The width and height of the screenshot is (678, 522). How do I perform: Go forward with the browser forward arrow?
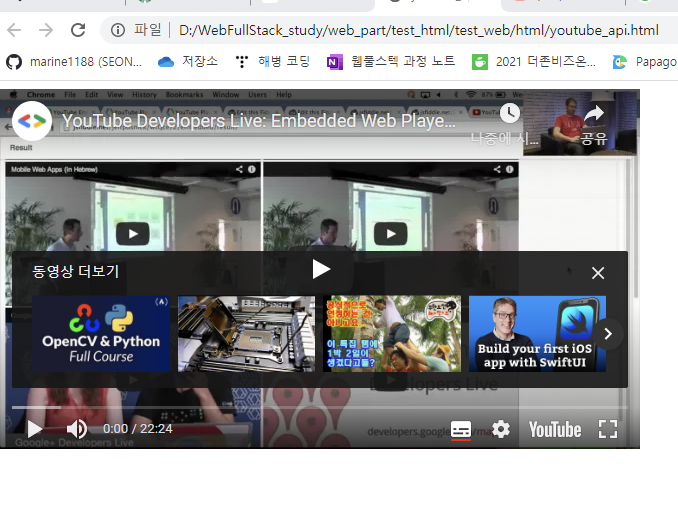[x=46, y=30]
